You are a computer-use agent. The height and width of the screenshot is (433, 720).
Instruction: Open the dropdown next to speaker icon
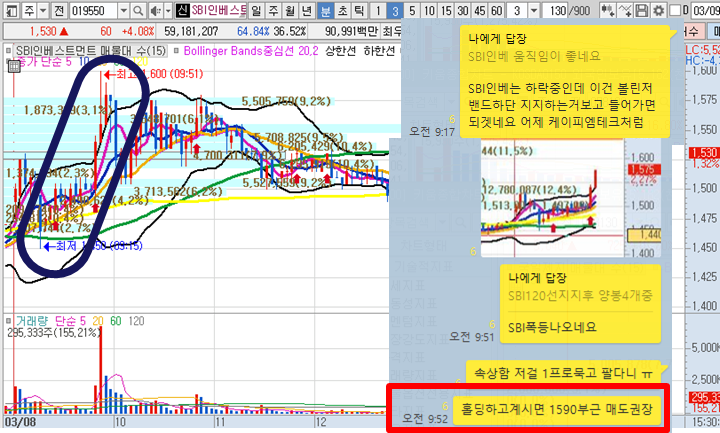(x=168, y=10)
